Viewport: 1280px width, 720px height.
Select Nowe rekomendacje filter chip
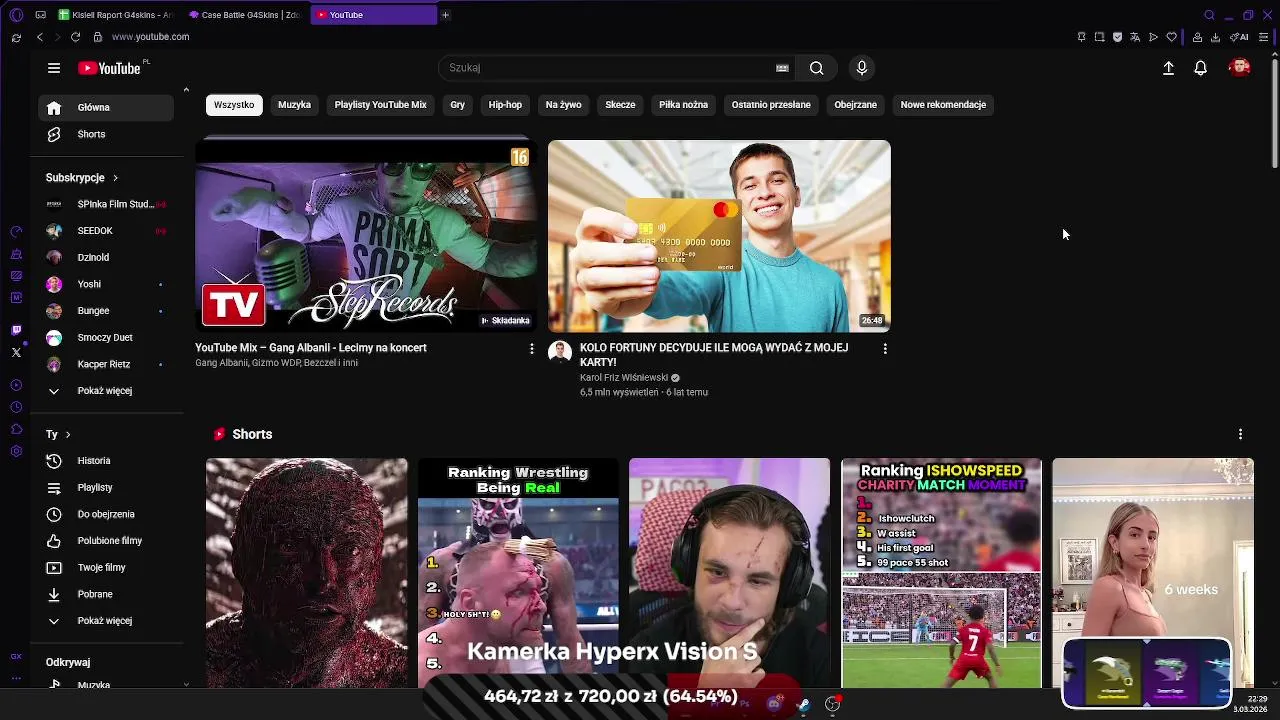[943, 105]
